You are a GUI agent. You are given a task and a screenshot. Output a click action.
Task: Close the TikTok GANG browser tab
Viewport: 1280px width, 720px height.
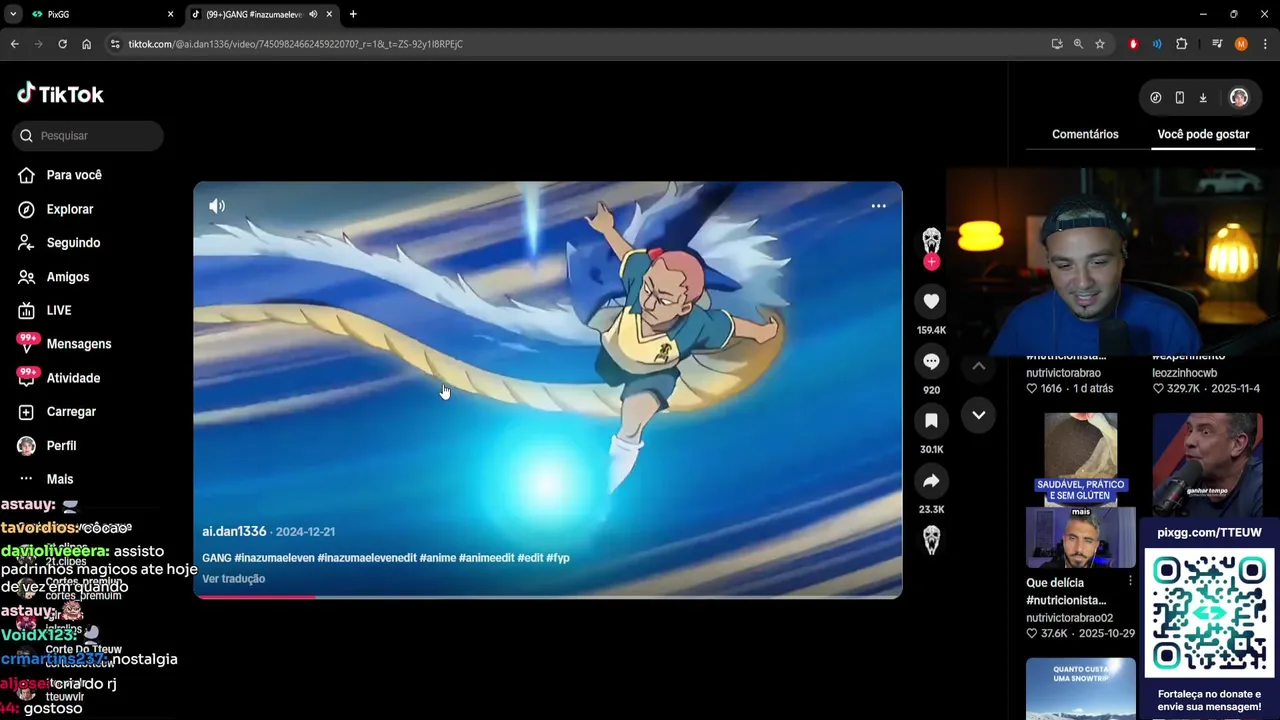329,14
